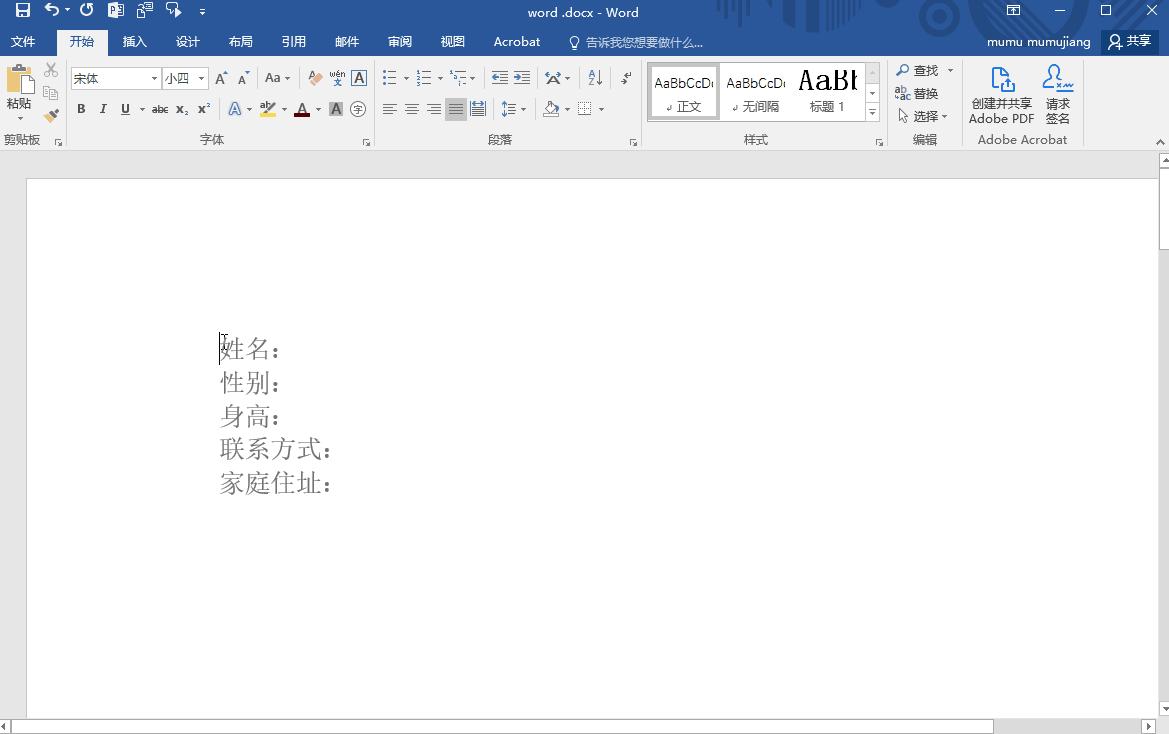Viewport: 1169px width, 734px height.
Task: Apply italic formatting
Action: (103, 109)
